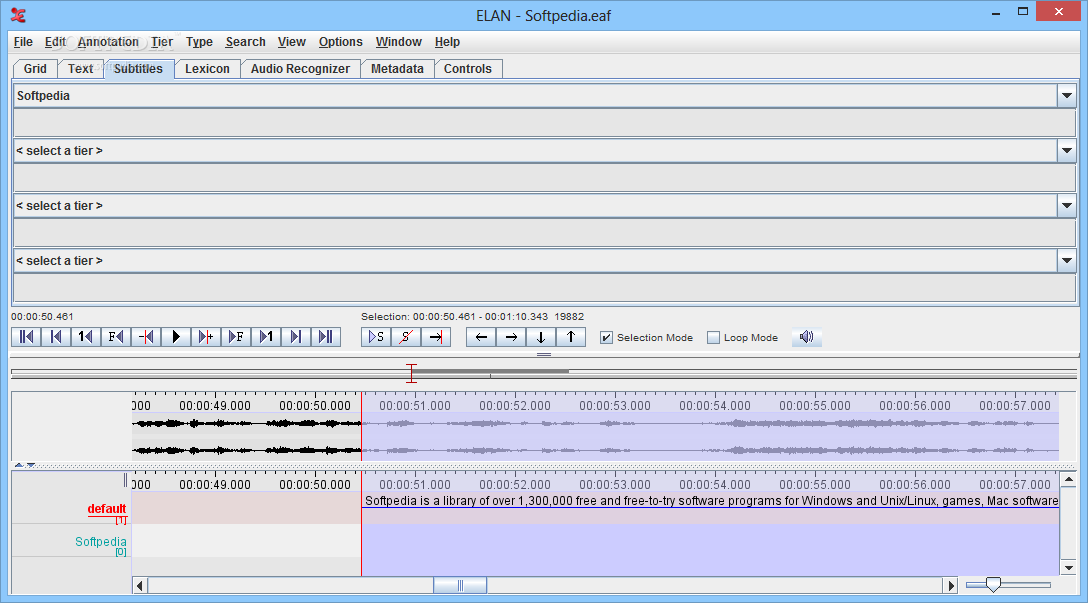Click tier viewer scroll up arrow

(1069, 479)
